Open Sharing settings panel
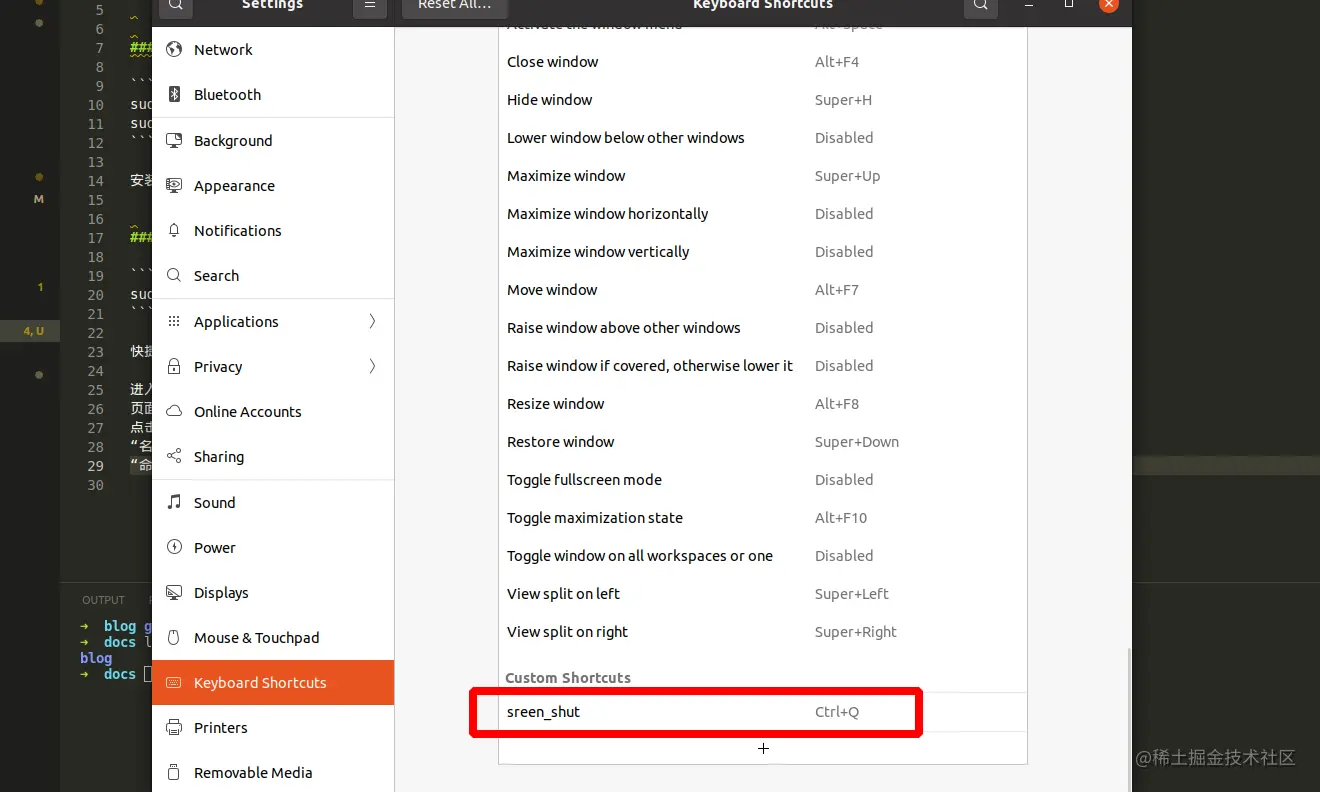1320x792 pixels. 273,457
